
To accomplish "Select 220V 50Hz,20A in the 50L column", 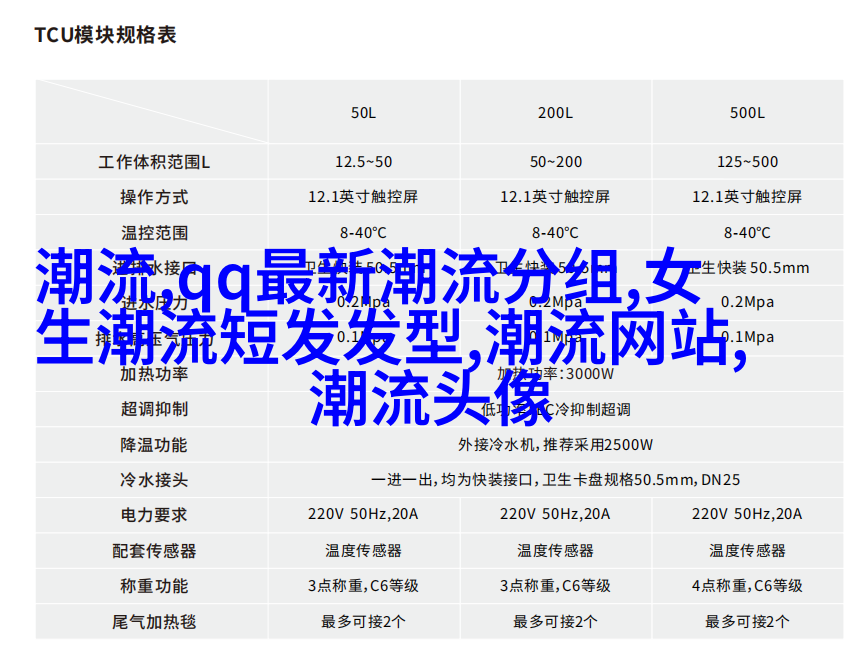I will [363, 514].
